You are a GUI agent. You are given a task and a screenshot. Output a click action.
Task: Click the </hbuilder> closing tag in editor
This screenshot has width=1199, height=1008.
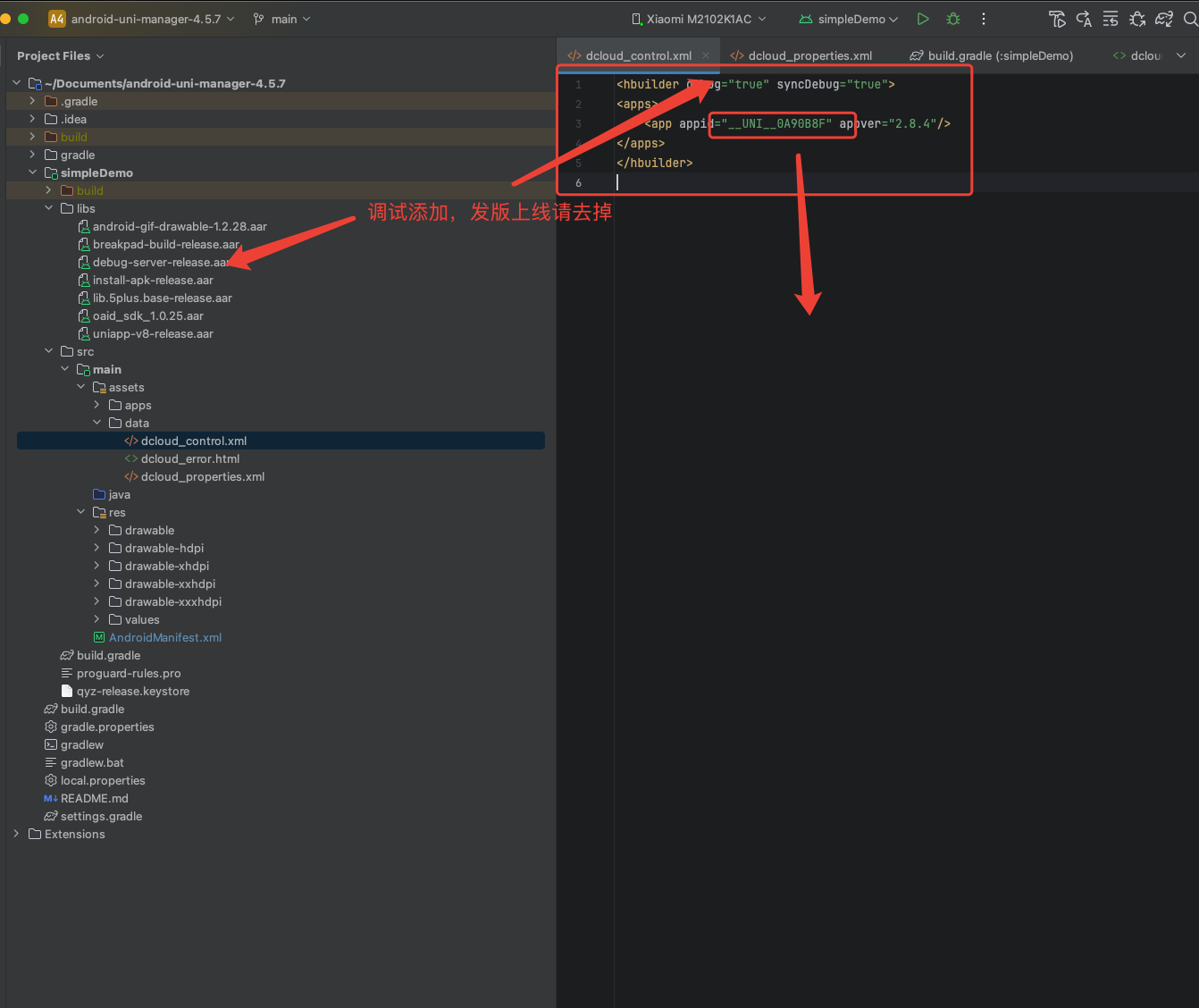click(654, 163)
